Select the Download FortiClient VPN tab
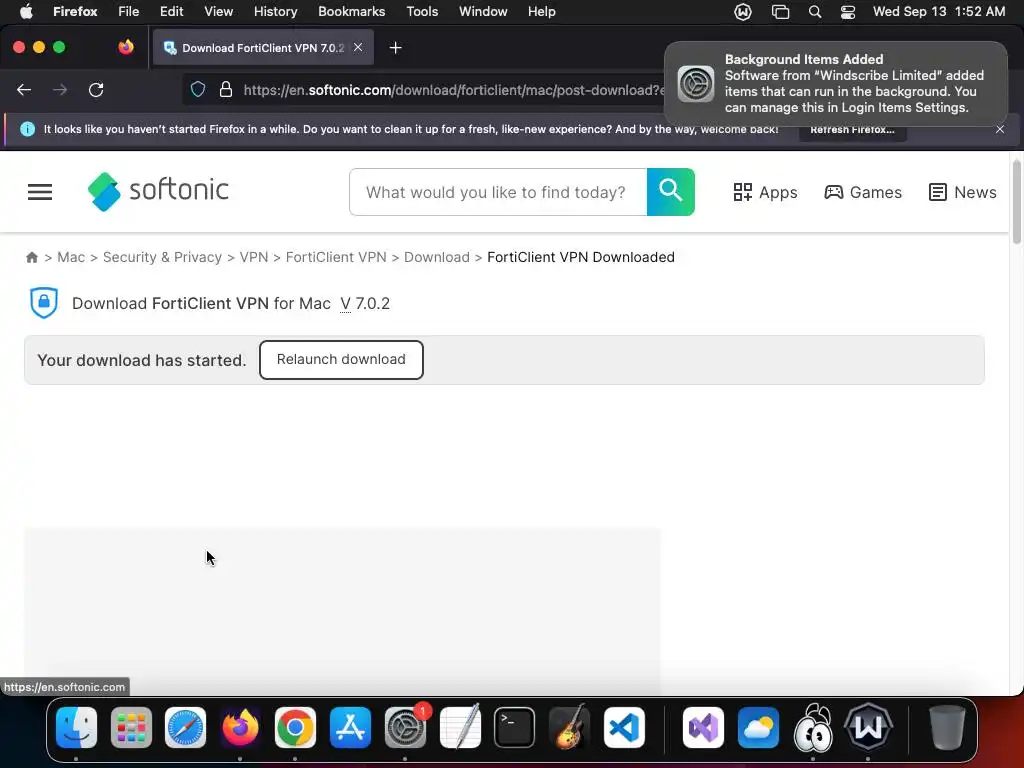1024x768 pixels. 263,48
